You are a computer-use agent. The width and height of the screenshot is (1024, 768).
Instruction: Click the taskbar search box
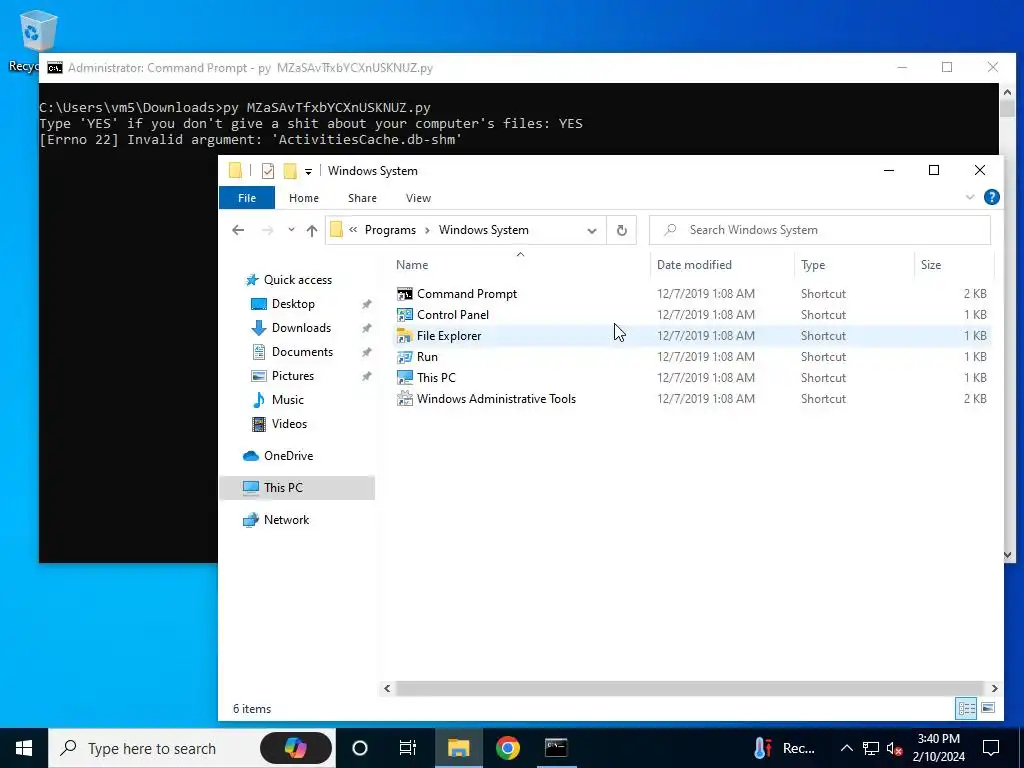point(192,748)
